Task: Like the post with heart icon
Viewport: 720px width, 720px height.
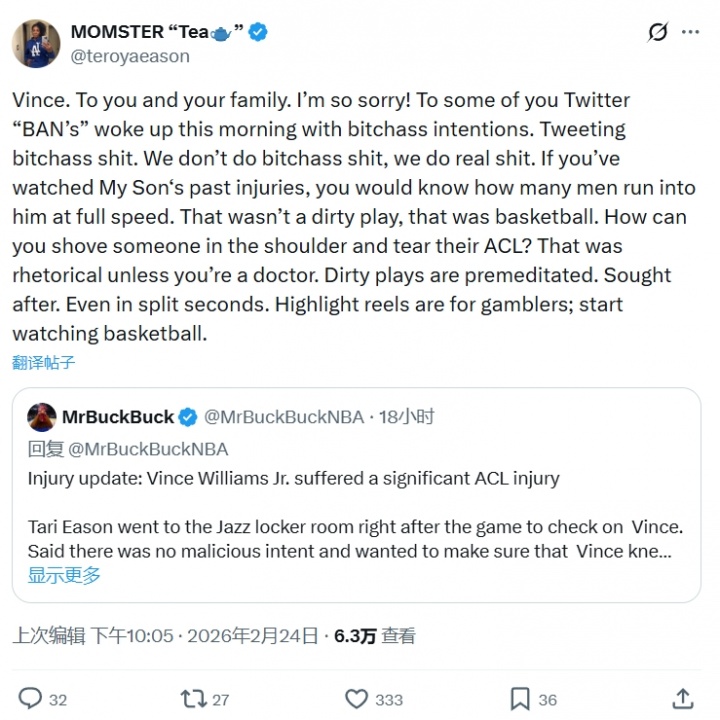Action: (x=356, y=698)
